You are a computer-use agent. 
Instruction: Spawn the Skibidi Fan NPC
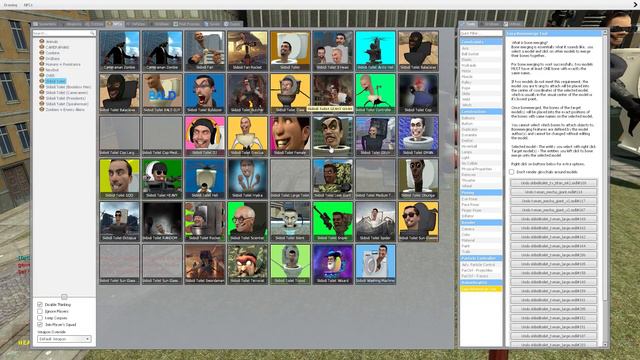(x=204, y=51)
